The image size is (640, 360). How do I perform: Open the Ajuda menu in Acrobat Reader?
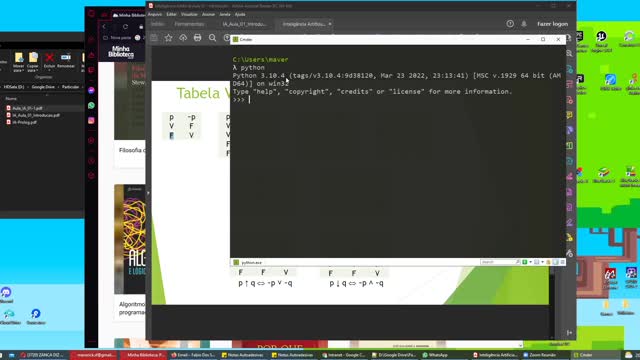tap(240, 14)
